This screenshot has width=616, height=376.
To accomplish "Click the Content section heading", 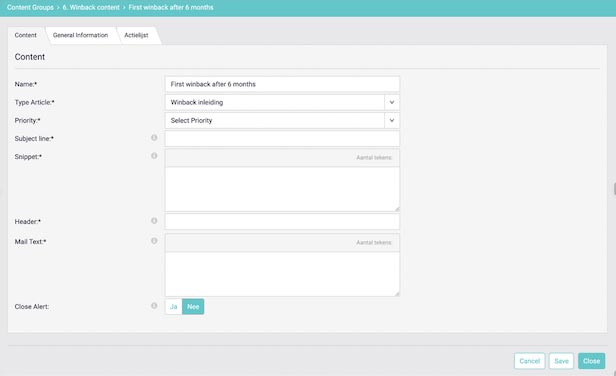I will pos(30,57).
